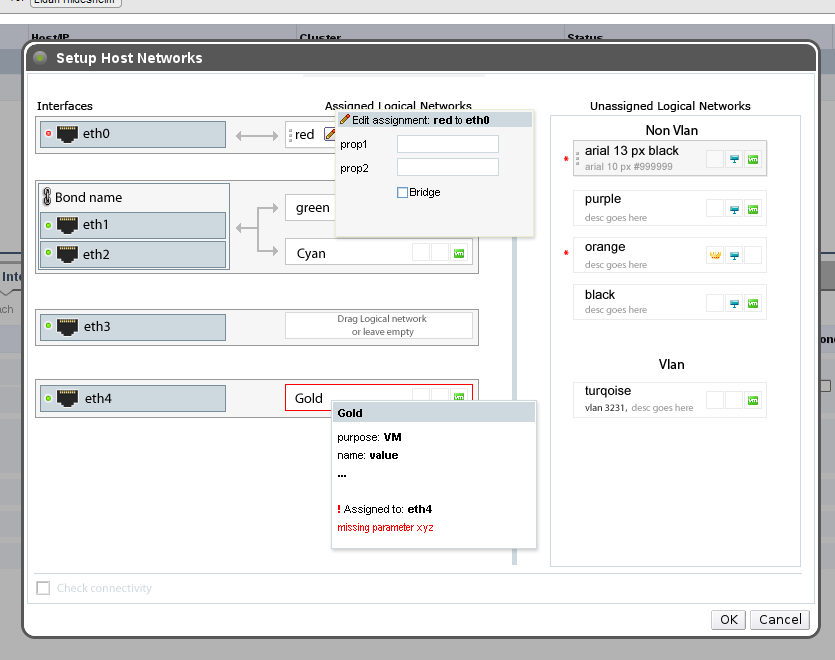The image size is (835, 660).
Task: Click the green vm icon on purple network
Action: 752,210
